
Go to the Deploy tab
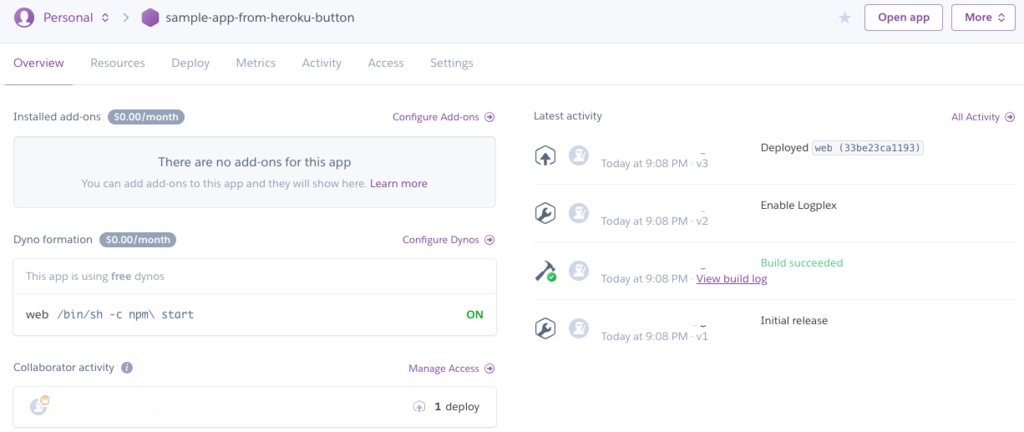191,63
